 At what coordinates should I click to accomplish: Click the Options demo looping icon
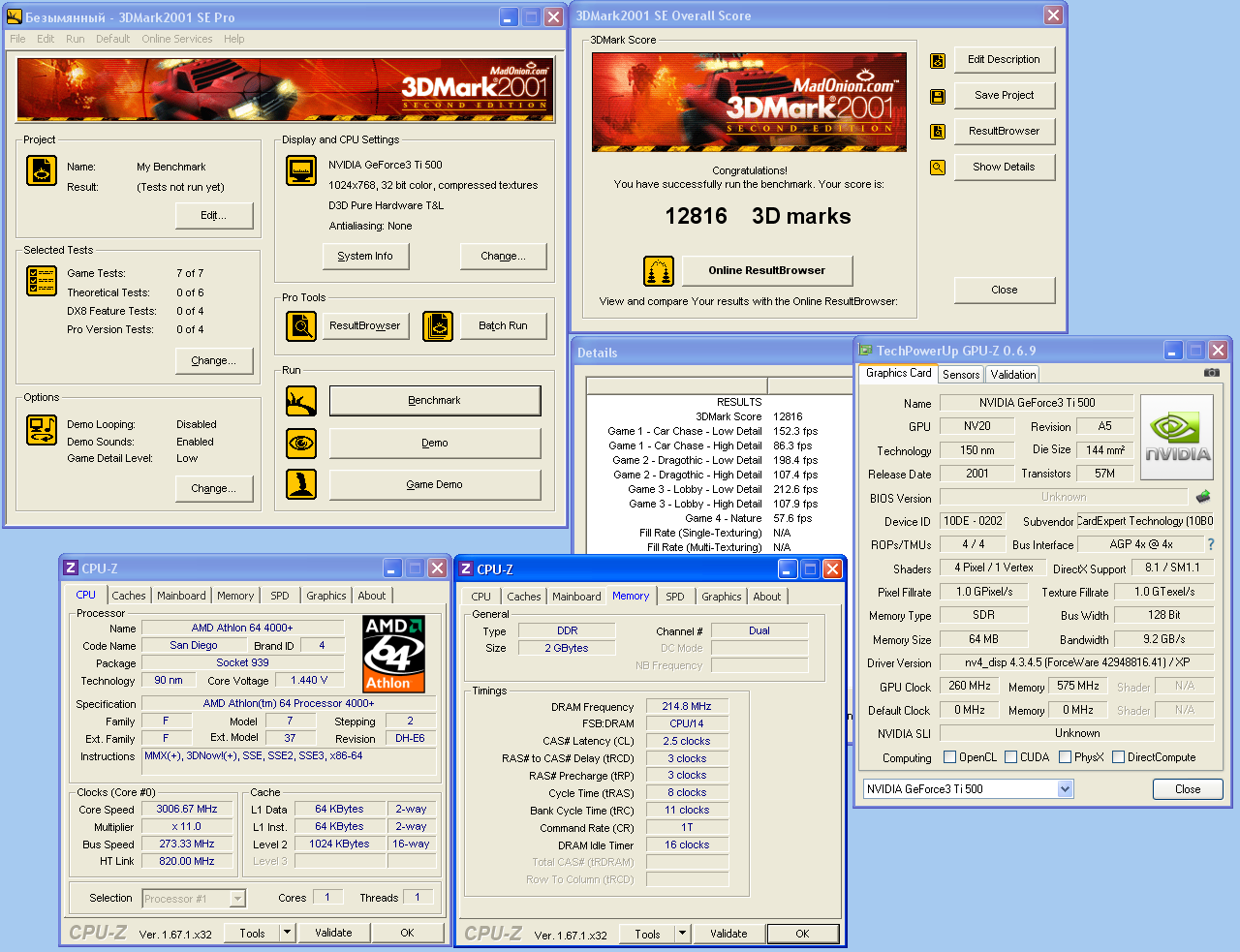pyautogui.click(x=42, y=430)
